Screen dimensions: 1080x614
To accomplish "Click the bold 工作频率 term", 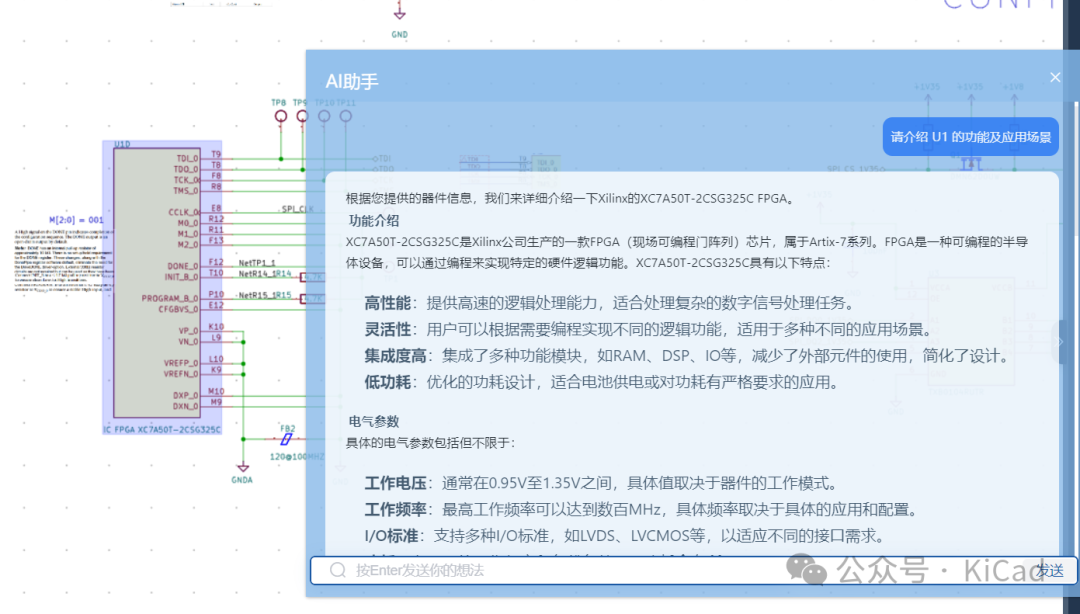I will click(x=395, y=509).
